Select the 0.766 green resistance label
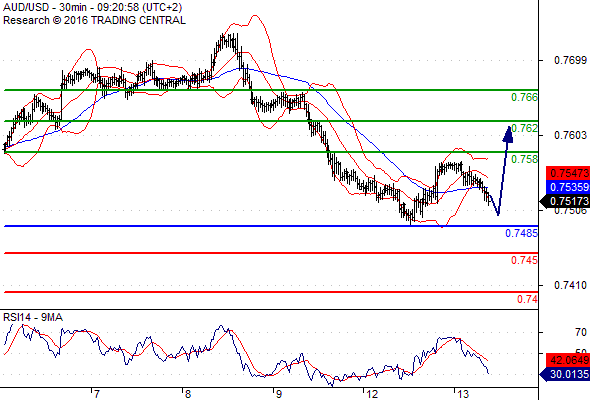The image size is (590, 400). pyautogui.click(x=524, y=97)
